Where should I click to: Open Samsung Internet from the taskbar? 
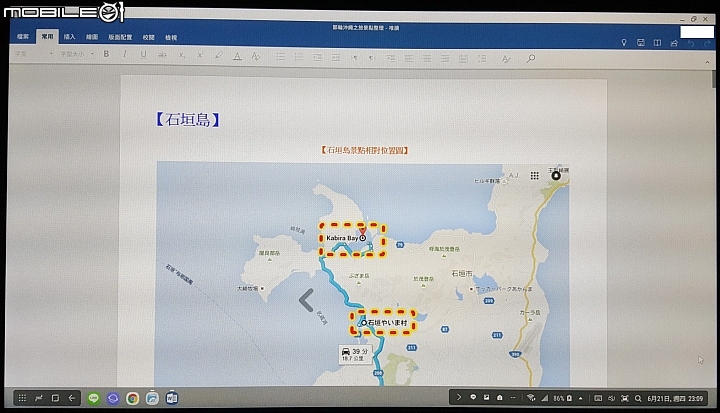[113, 398]
